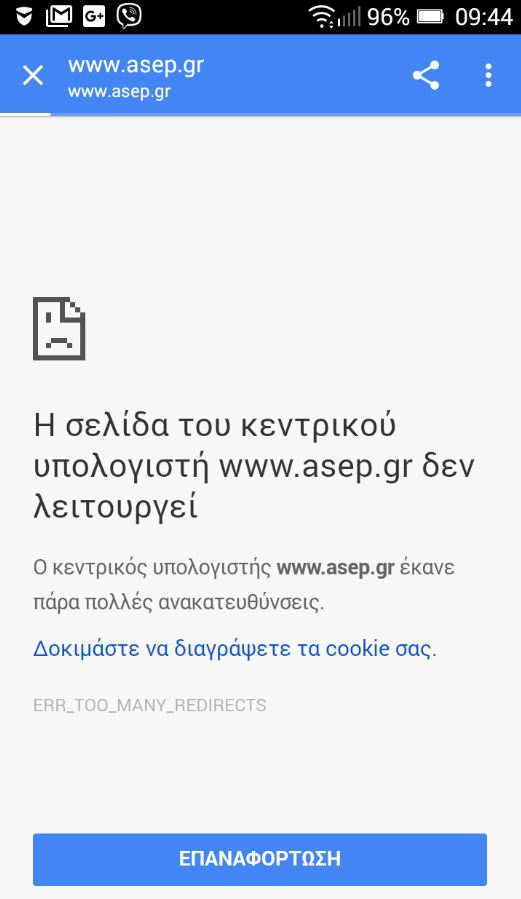Follow the 'Δοκιμάστε να διαγράψετε τα cookie σας' link
This screenshot has height=899, width=521.
click(x=234, y=648)
